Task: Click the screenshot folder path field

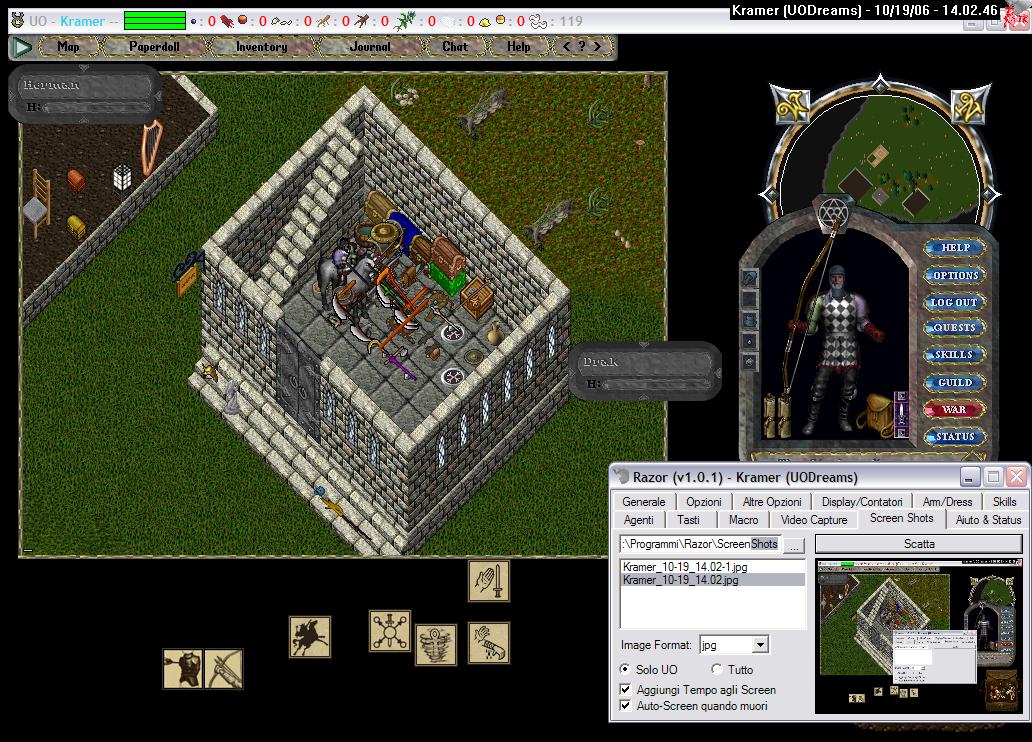Action: point(700,544)
